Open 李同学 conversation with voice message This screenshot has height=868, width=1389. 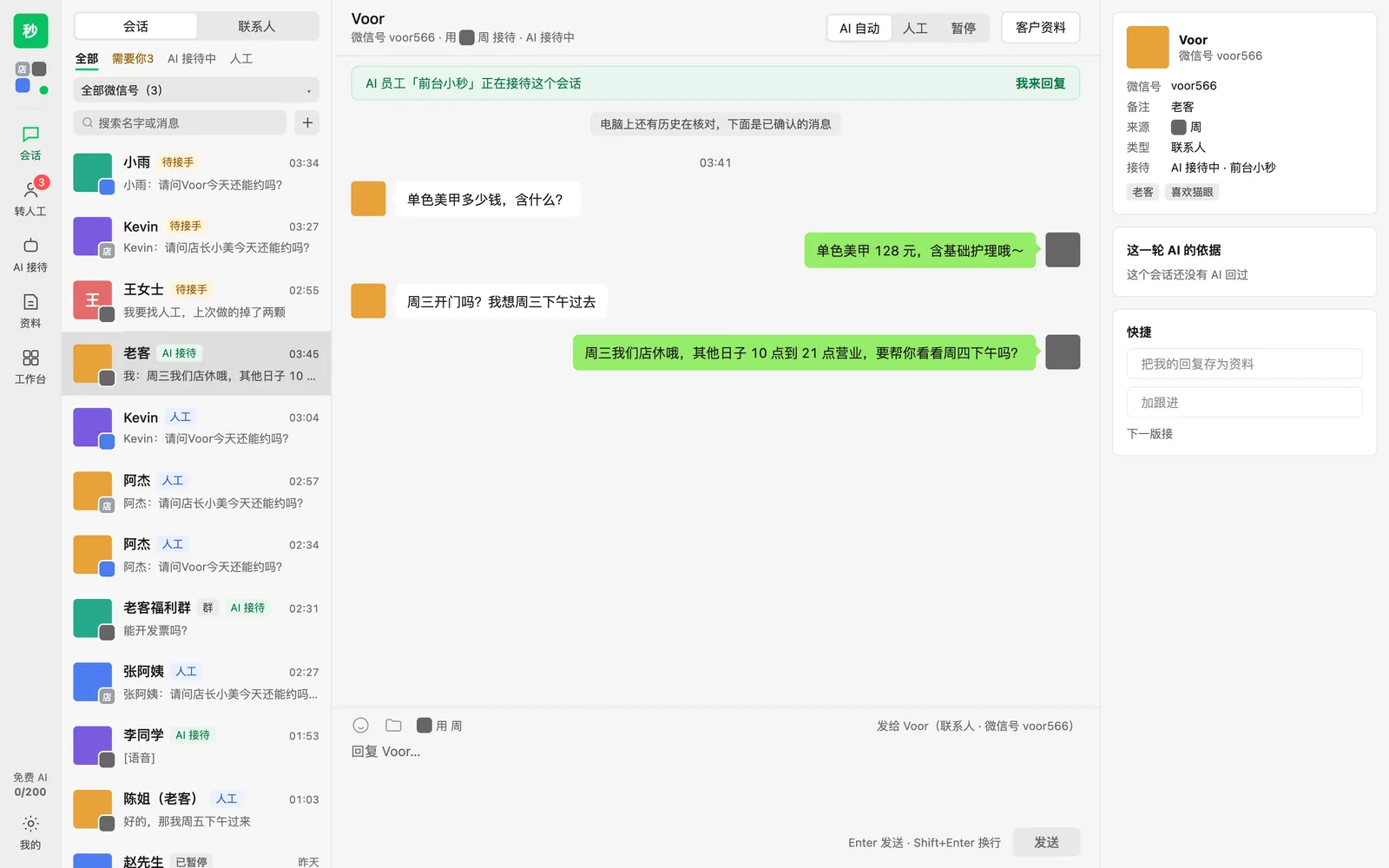pos(196,746)
